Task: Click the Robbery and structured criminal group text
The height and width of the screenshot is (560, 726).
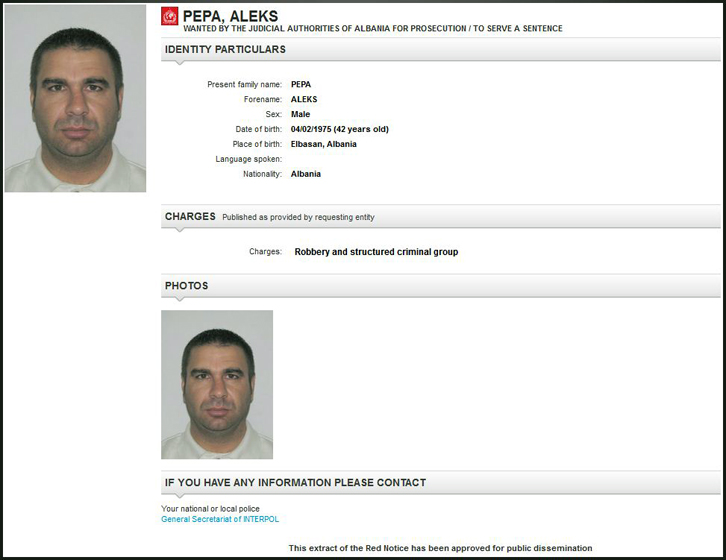Action: (x=376, y=252)
